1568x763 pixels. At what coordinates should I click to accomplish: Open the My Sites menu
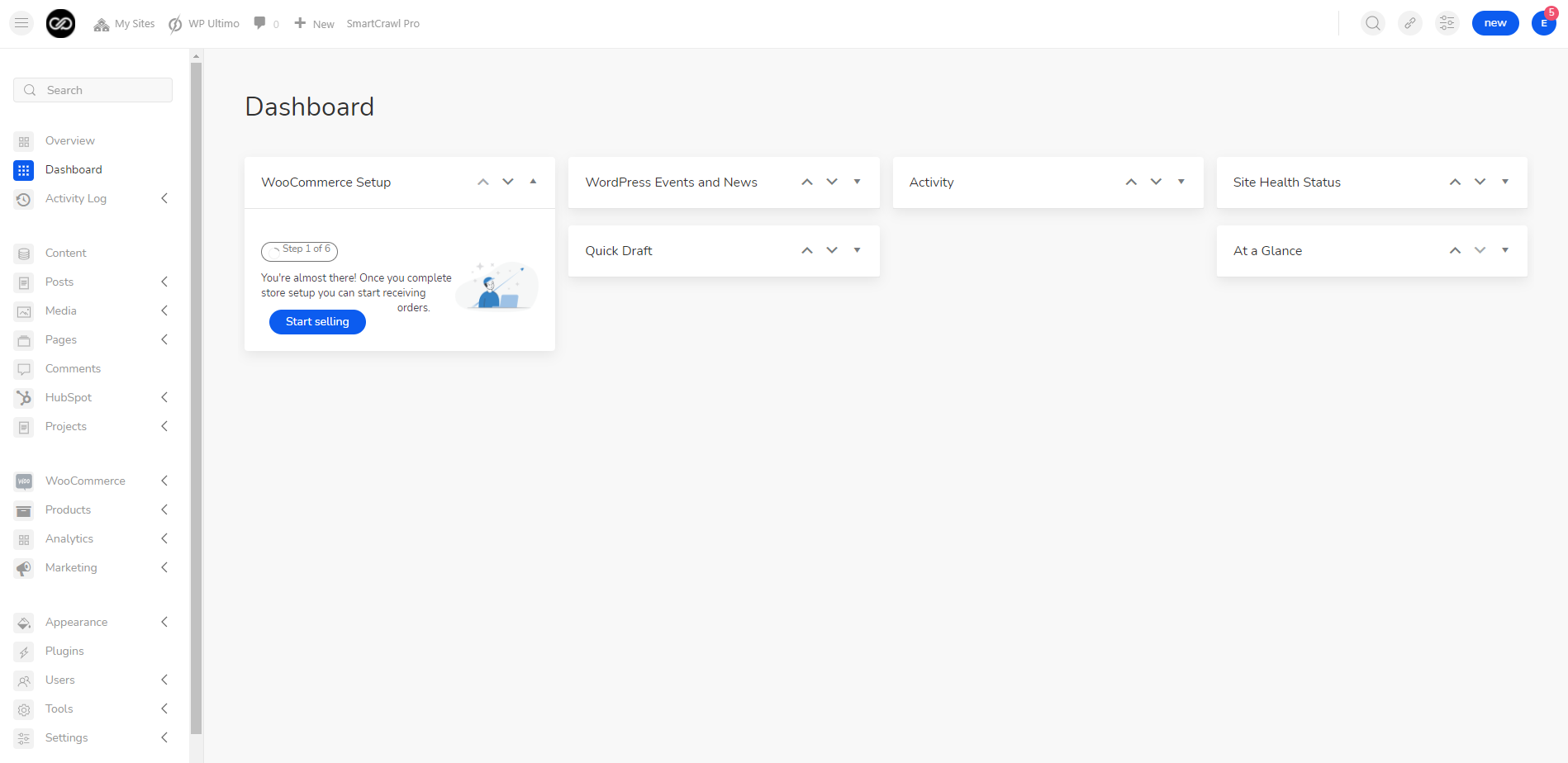tap(124, 23)
